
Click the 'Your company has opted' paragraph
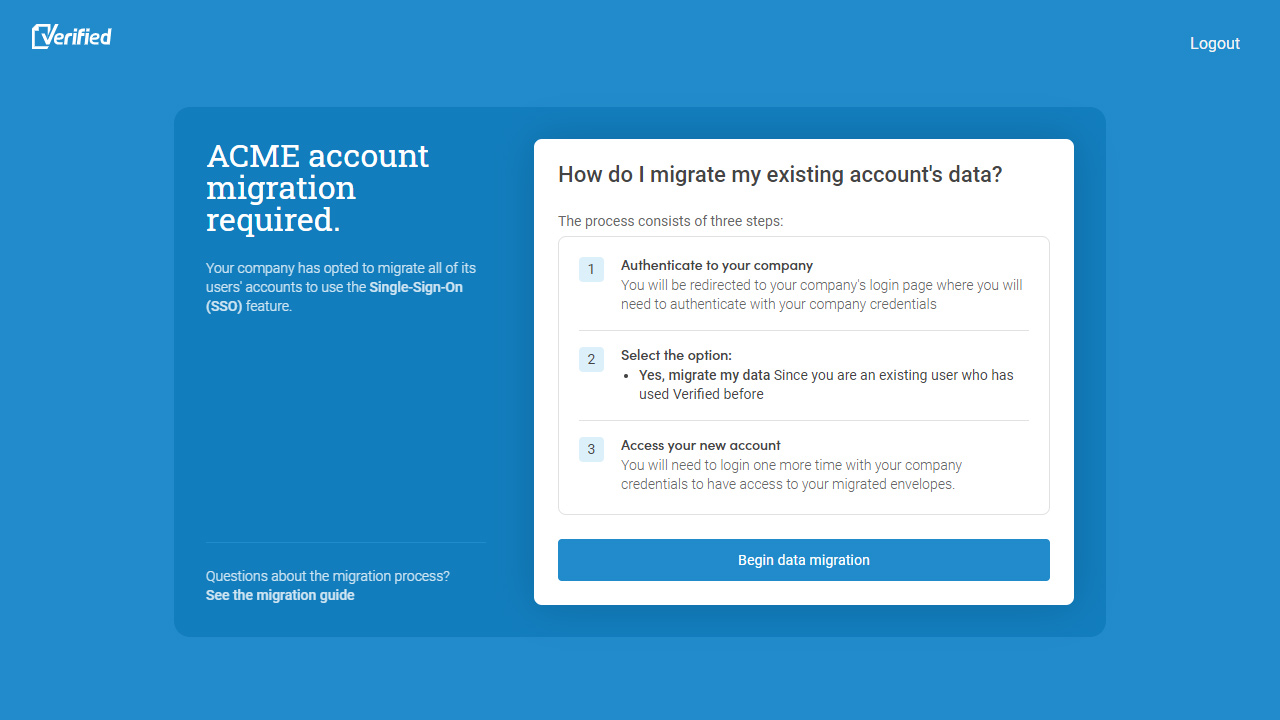click(341, 287)
